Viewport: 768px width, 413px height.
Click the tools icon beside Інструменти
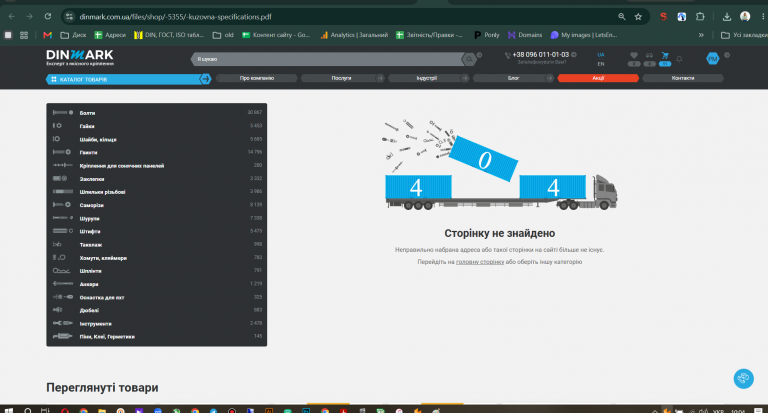point(63,323)
